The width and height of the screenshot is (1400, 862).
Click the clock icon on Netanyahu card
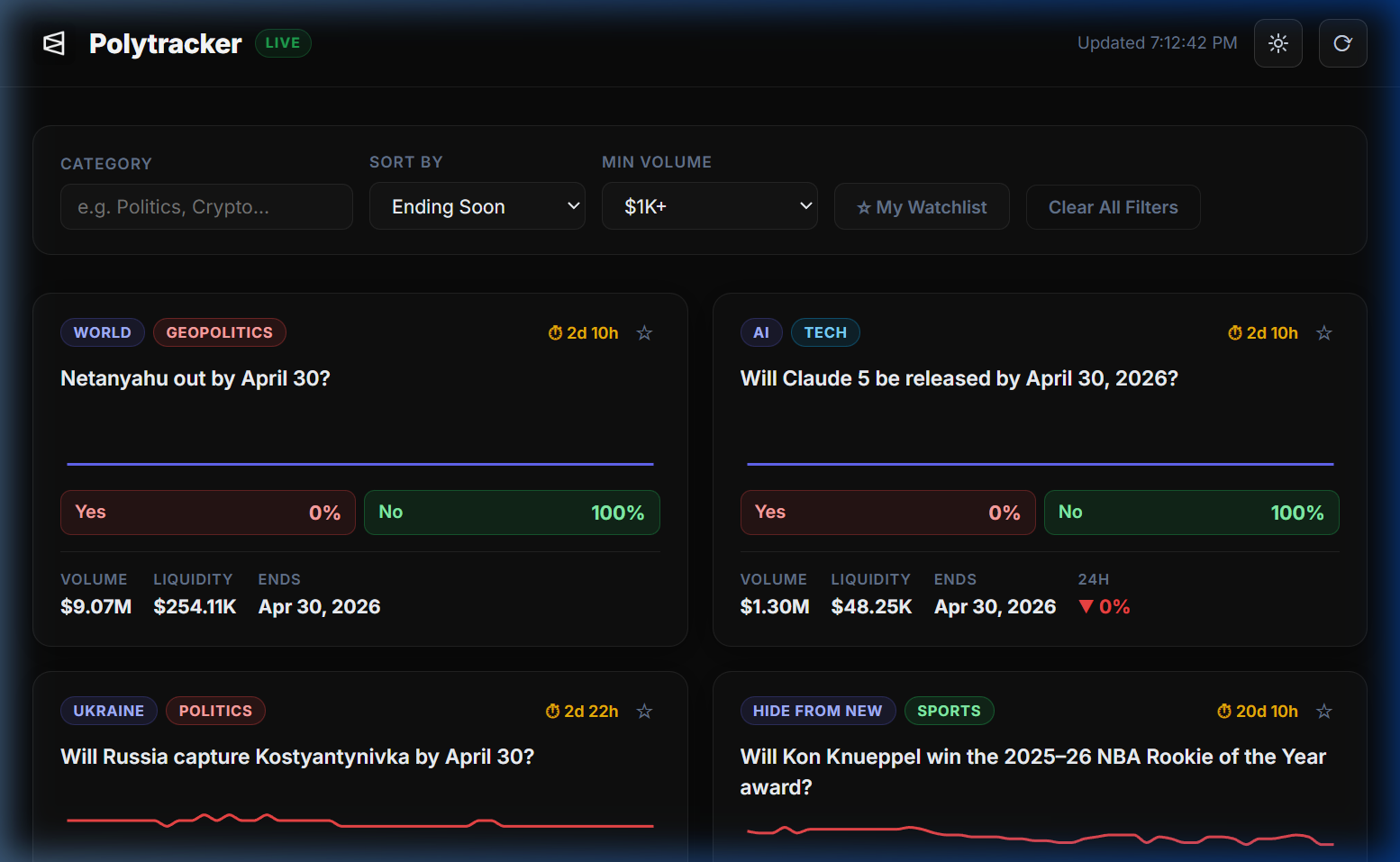[x=555, y=333]
